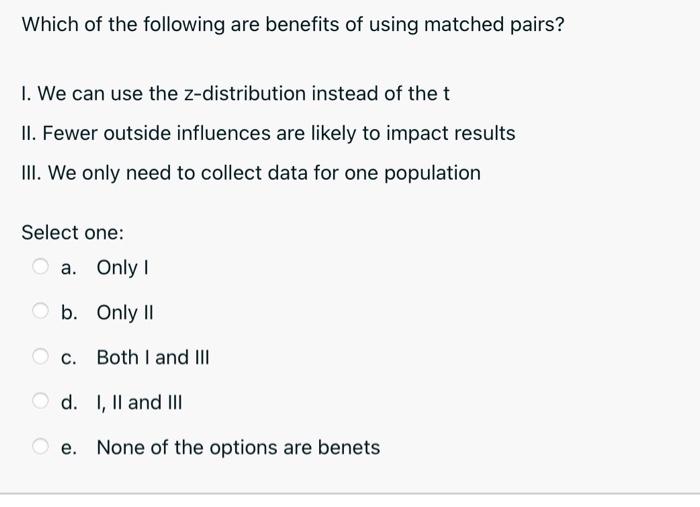This screenshot has width=700, height=507.
Task: Click the letter 'b.' option marker
Action: pos(69,312)
